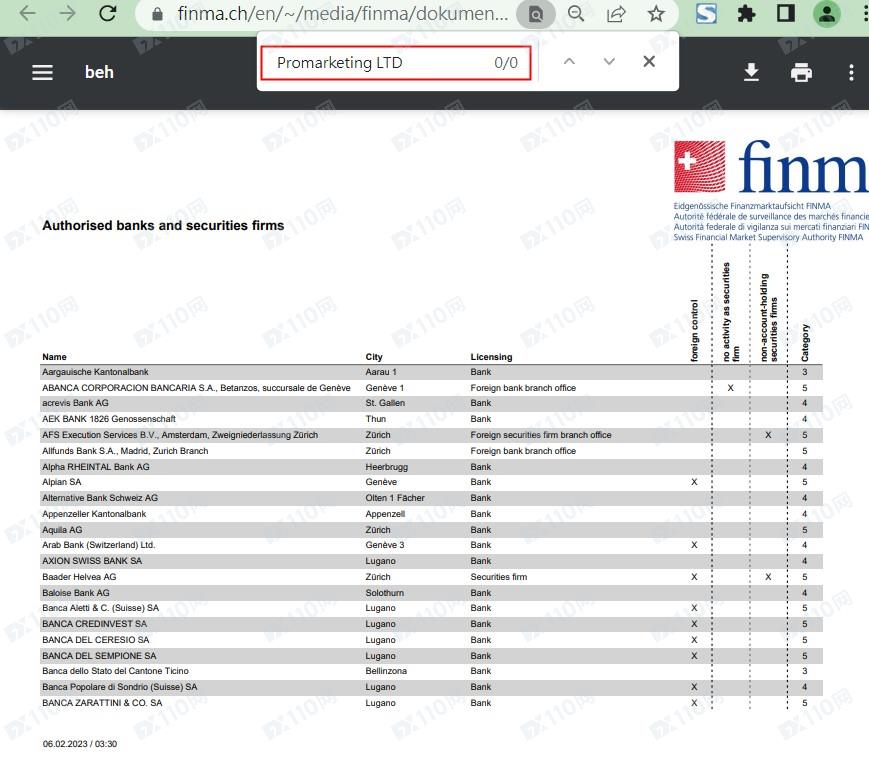Click the 'Securities firm' licensing cell
The width and height of the screenshot is (869, 761).
(x=499, y=577)
